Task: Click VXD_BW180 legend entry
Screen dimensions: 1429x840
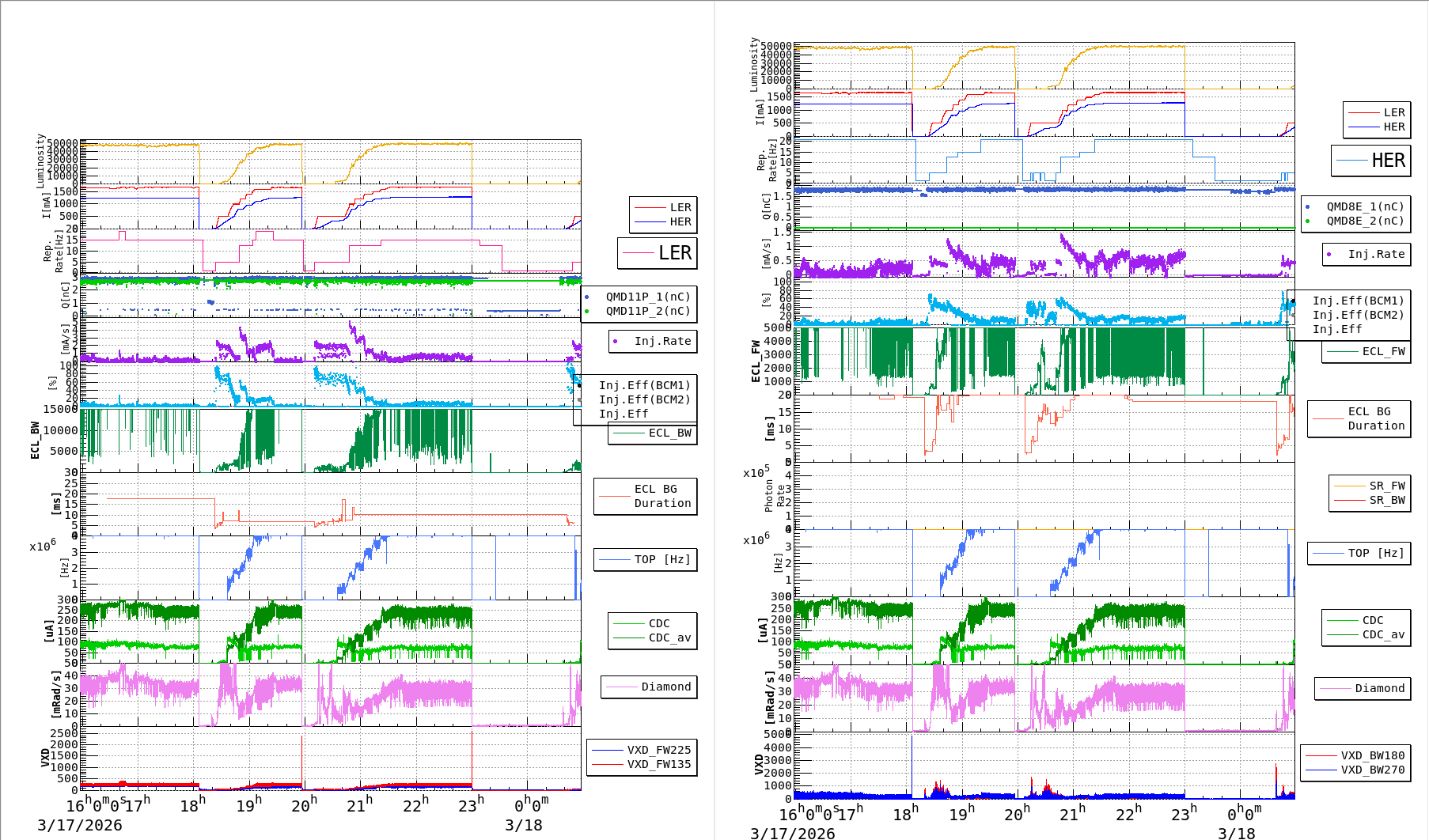Action: click(1372, 755)
